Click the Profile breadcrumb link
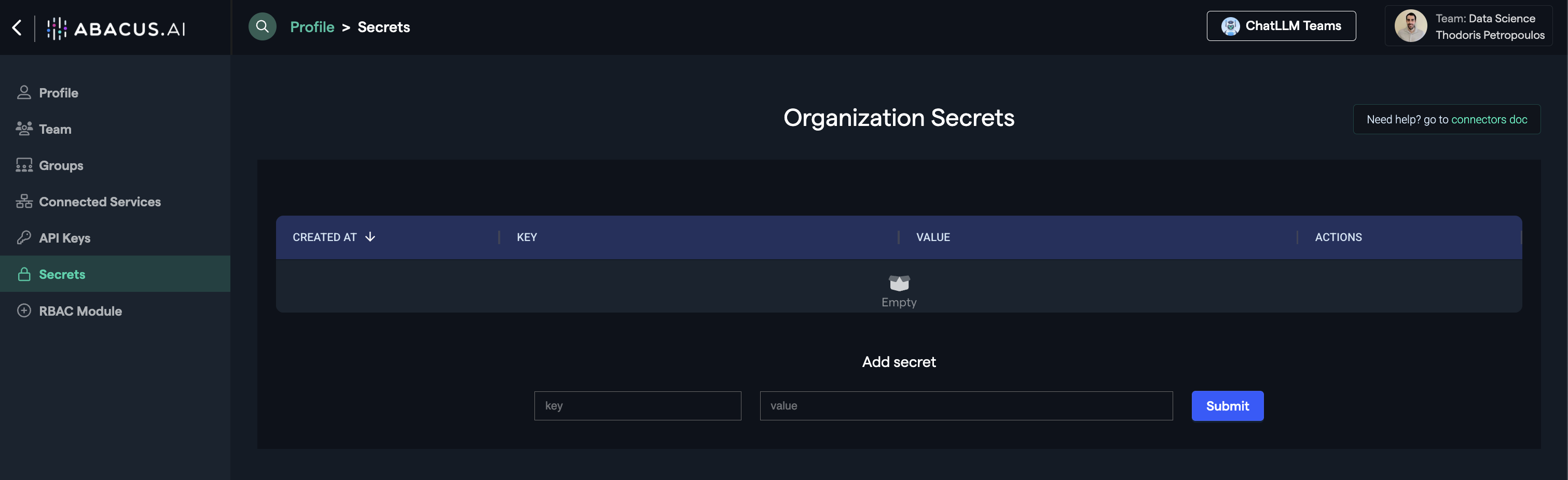This screenshot has width=1568, height=480. [312, 27]
